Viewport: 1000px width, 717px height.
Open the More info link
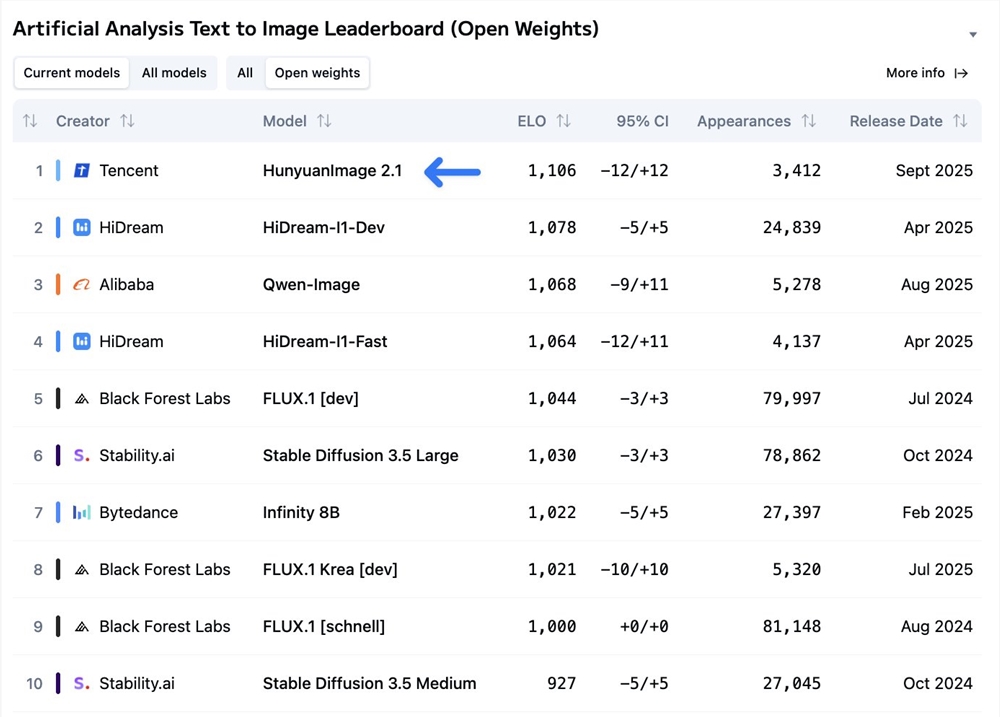(x=926, y=73)
